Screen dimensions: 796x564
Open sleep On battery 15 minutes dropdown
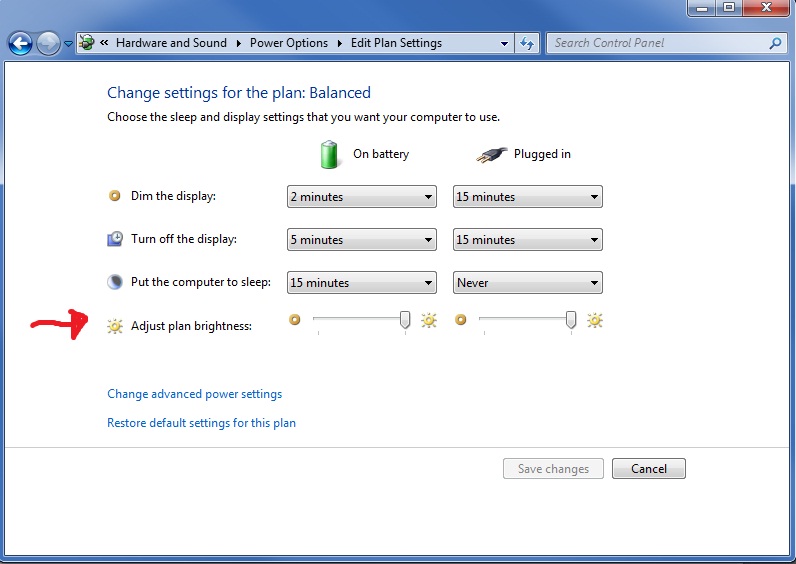click(361, 283)
